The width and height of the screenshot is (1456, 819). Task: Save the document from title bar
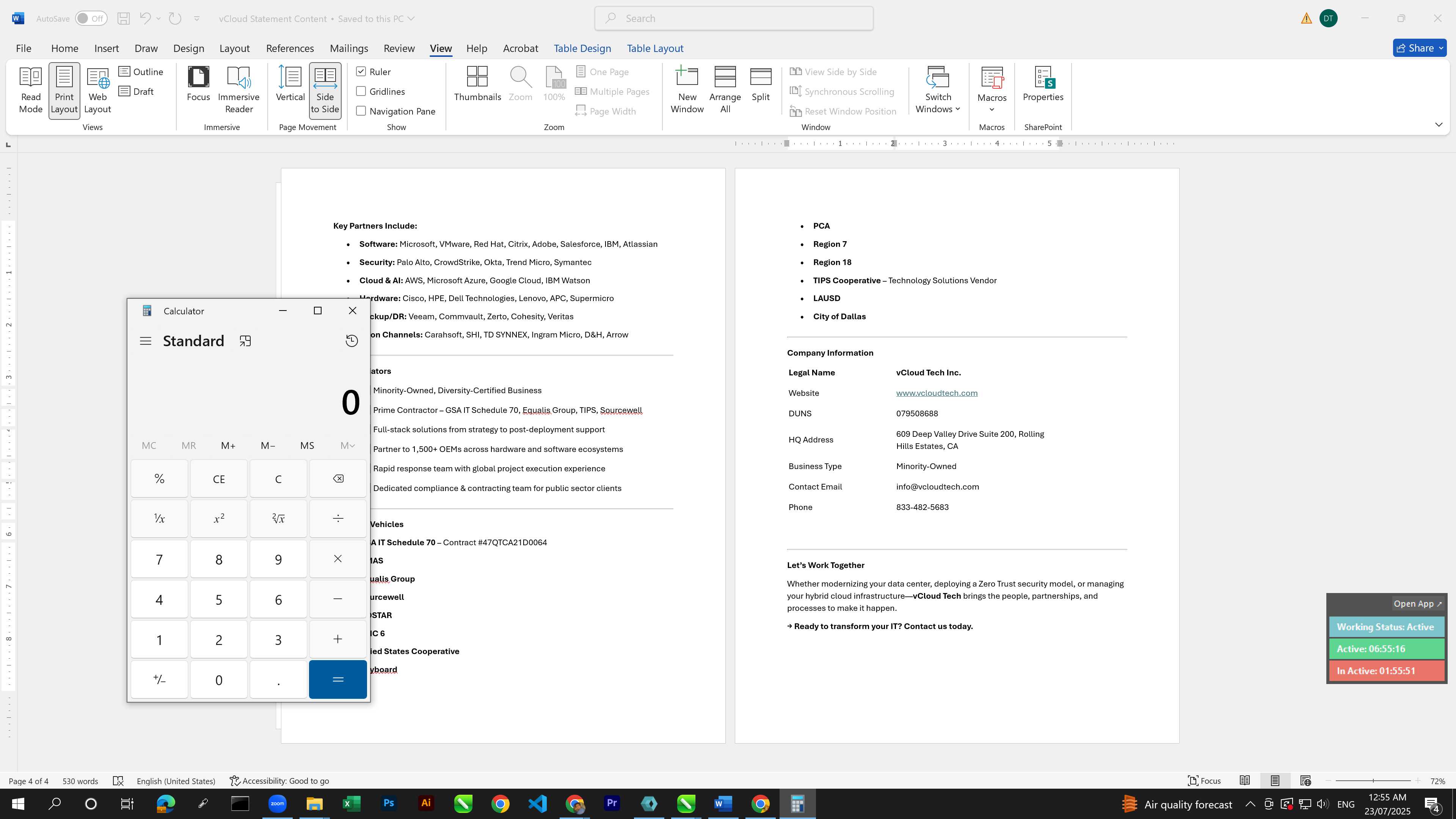point(123,19)
